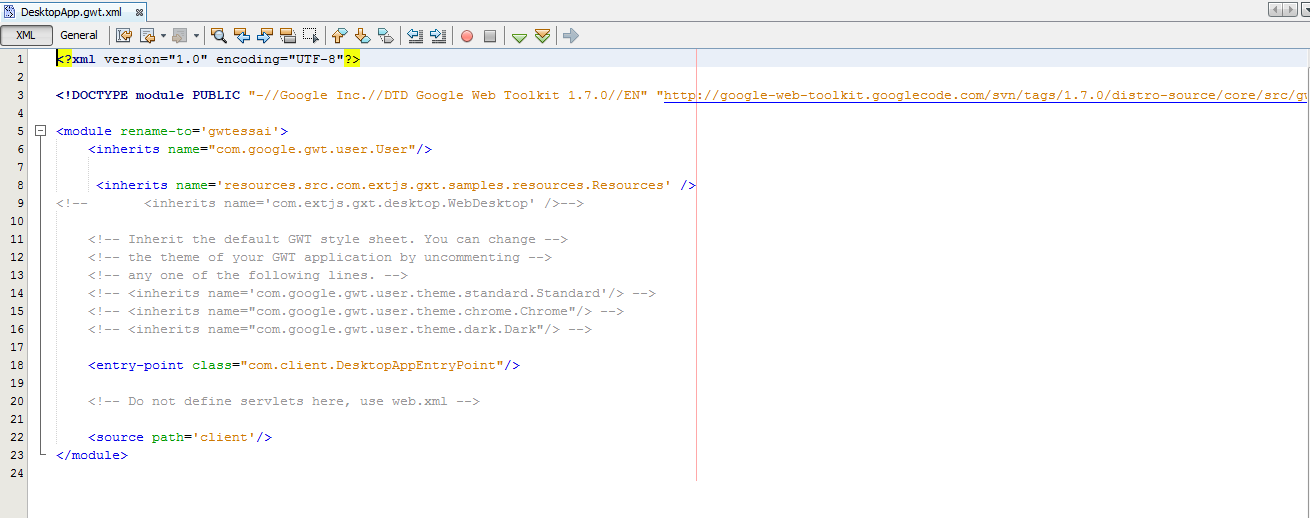
Task: Go to Find Previous Occurrence
Action: click(242, 36)
